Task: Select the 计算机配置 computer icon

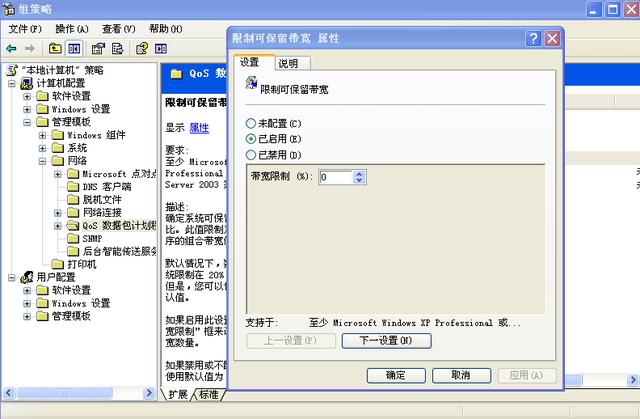Action: point(26,83)
